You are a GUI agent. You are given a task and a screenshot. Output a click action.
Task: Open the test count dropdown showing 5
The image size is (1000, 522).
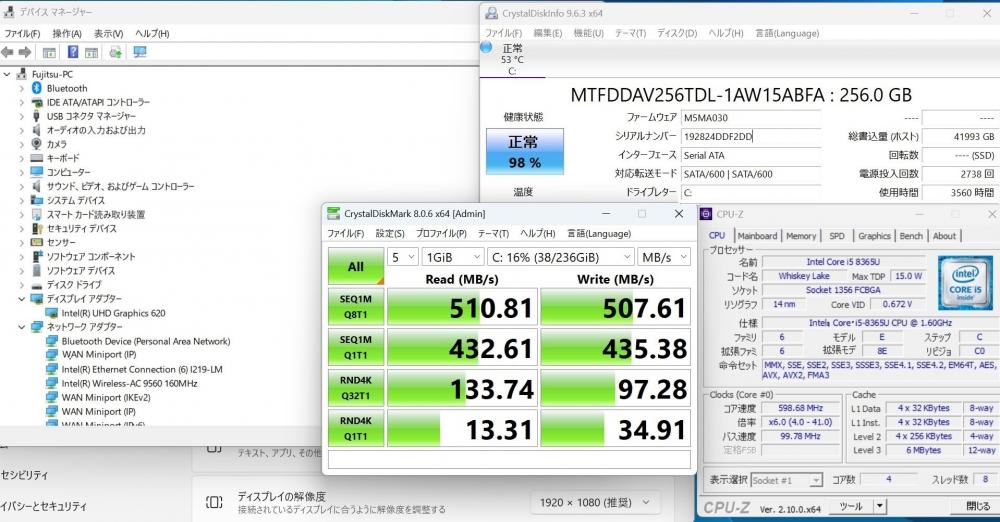(x=402, y=257)
